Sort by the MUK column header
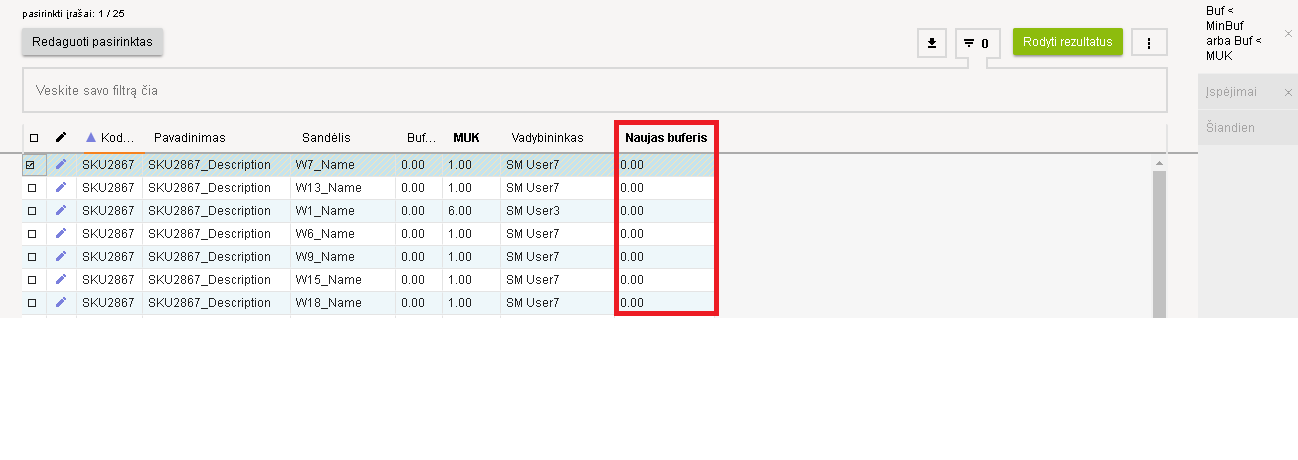1298x460 pixels. [x=466, y=137]
